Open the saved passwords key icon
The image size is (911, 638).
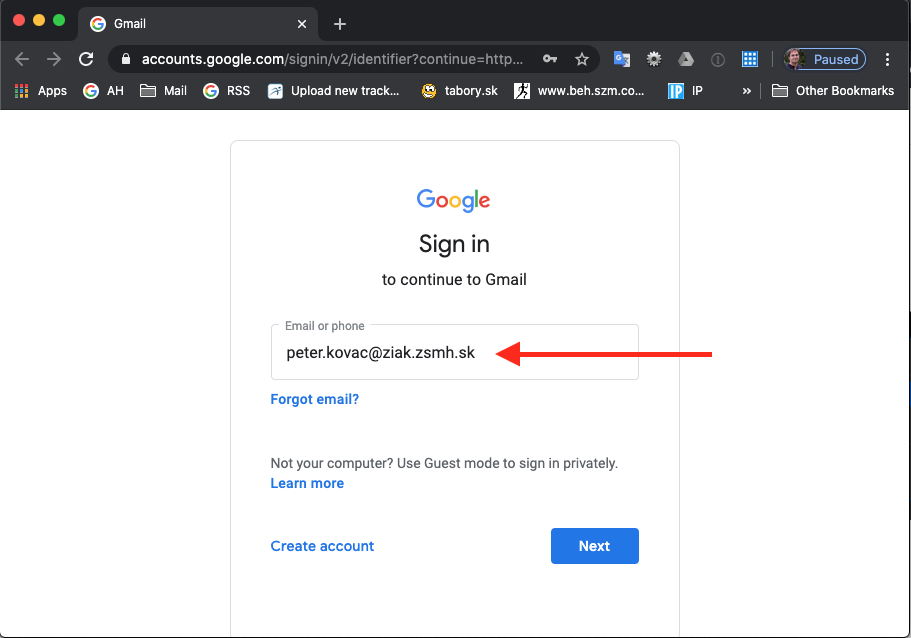click(x=550, y=59)
